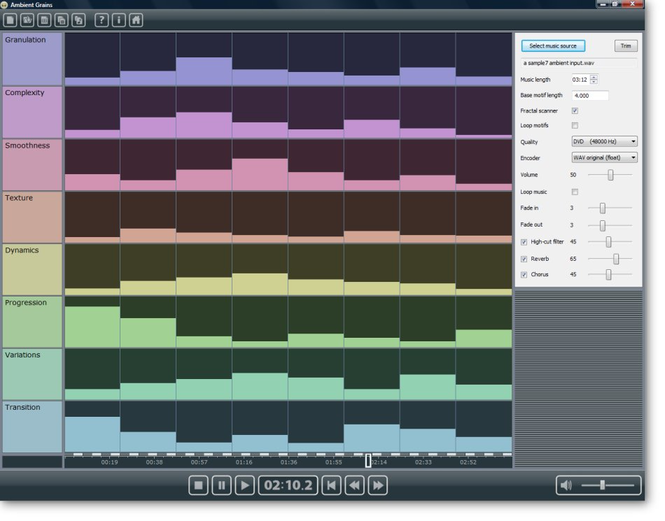The height and width of the screenshot is (521, 665).
Task: Open the Quality dropdown showing DVD (48000 Hz)
Action: point(604,141)
